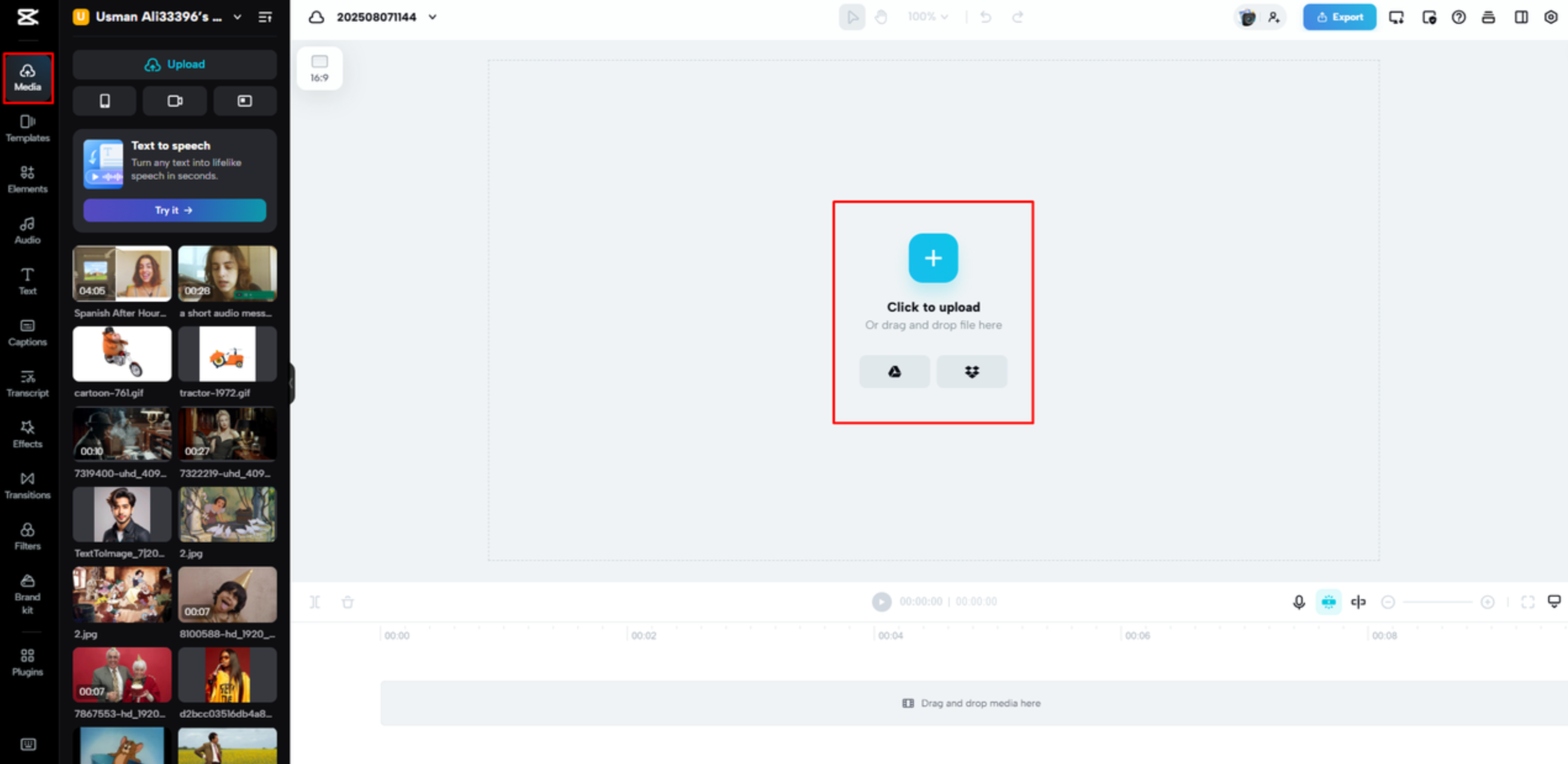The image size is (1568, 764).
Task: Open the Transcript panel
Action: pyautogui.click(x=27, y=383)
